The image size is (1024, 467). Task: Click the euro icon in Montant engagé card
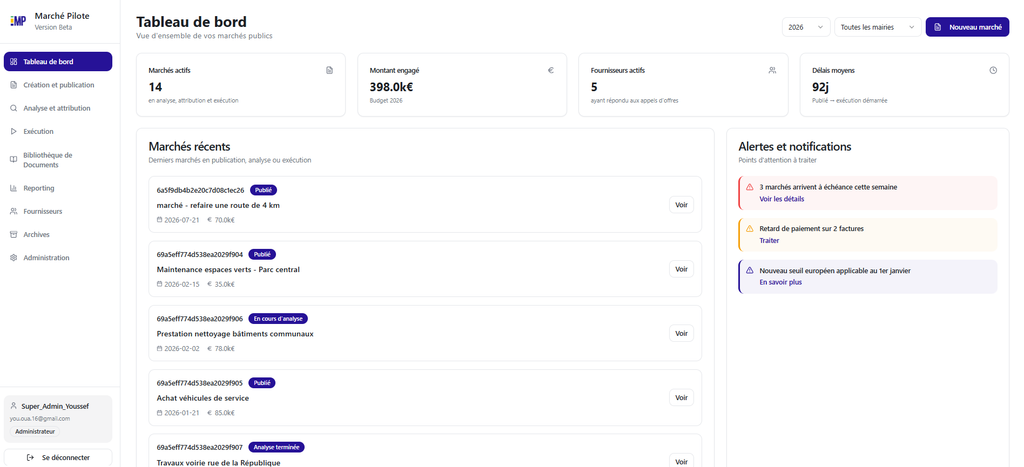coord(551,71)
